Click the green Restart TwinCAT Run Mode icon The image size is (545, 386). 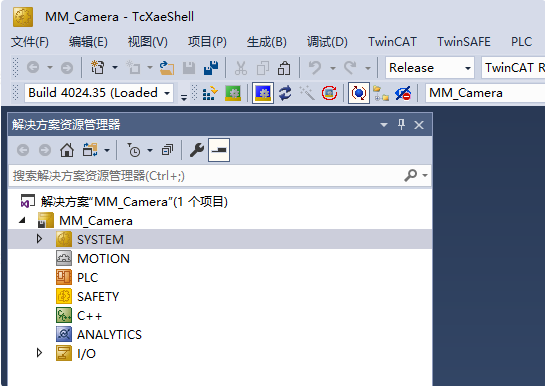click(233, 93)
